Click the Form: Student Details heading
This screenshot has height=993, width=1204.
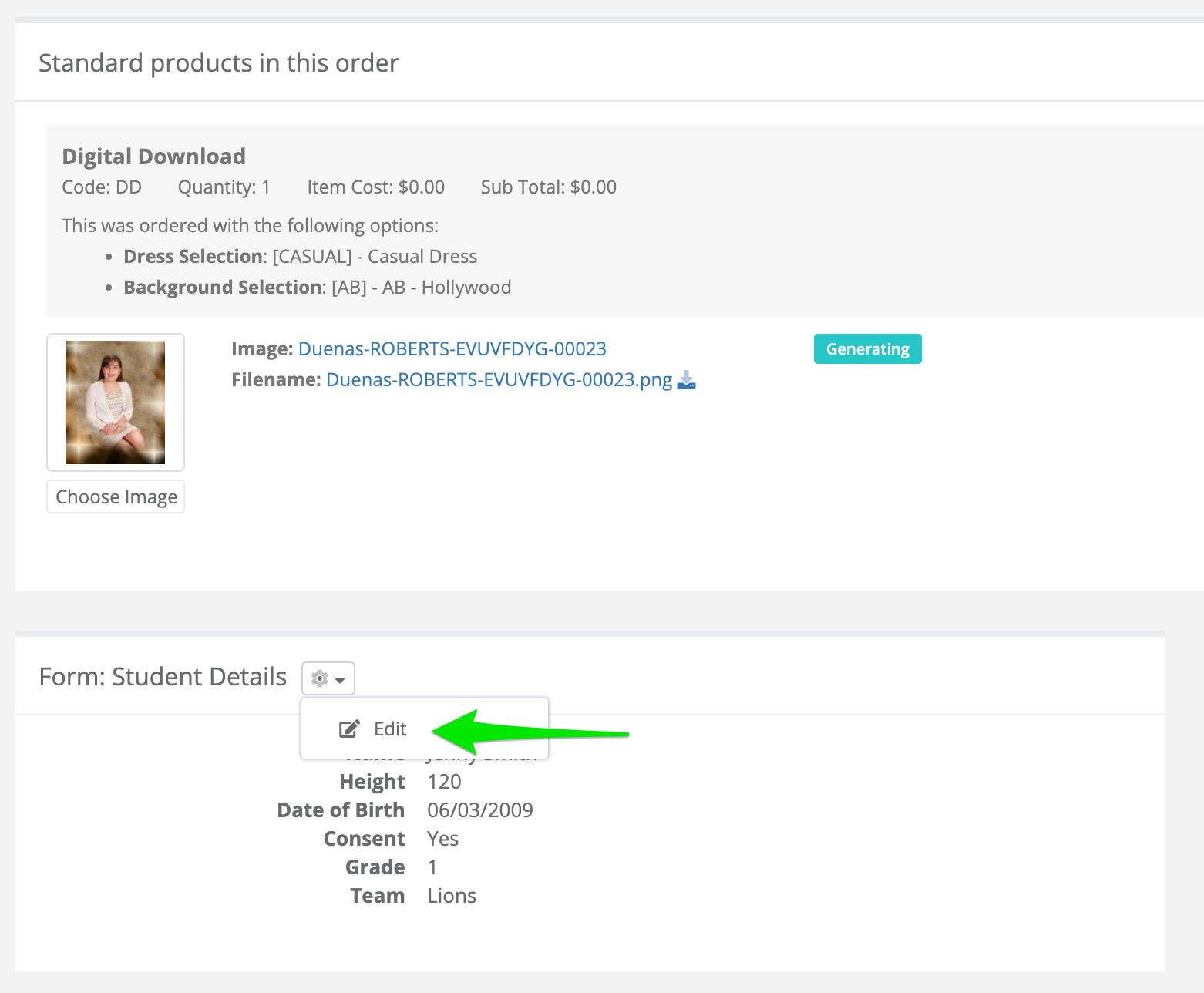click(163, 676)
